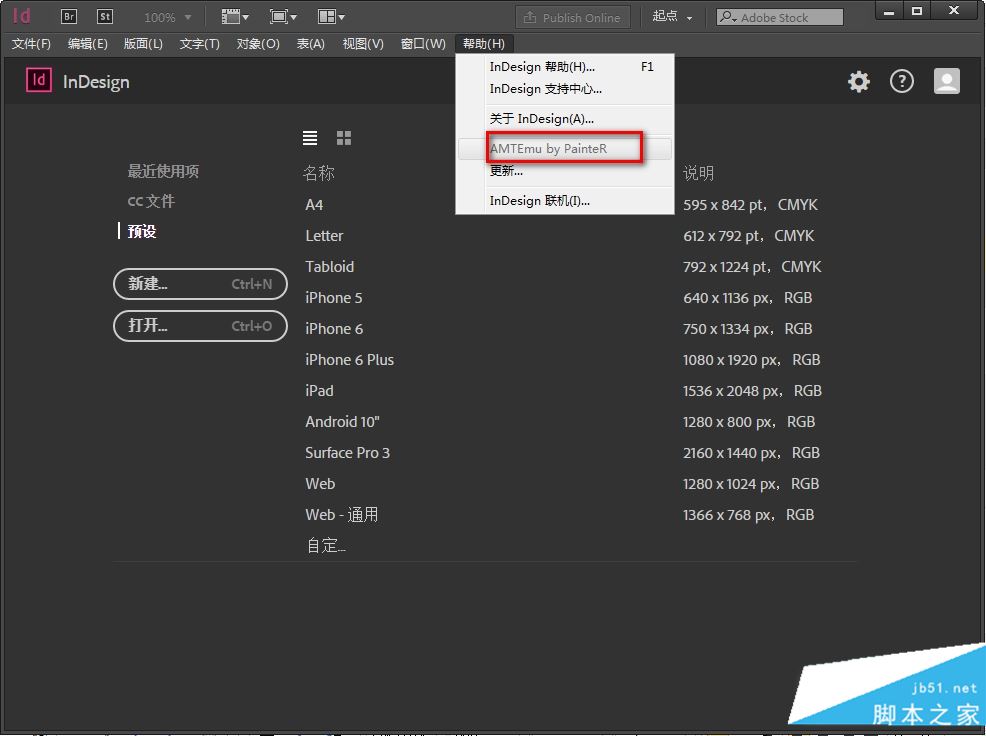This screenshot has height=736, width=986.
Task: Choose 更新... in the help menu
Action: (x=565, y=170)
